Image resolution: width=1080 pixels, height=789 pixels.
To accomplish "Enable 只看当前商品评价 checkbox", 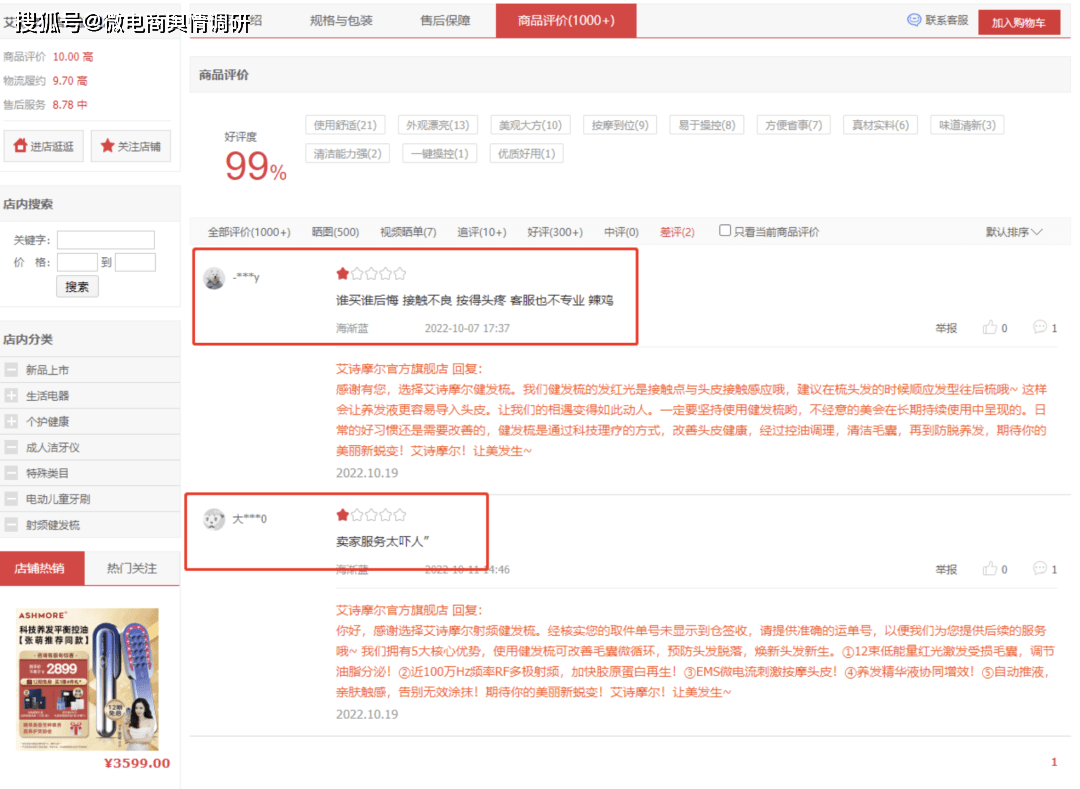I will point(724,229).
